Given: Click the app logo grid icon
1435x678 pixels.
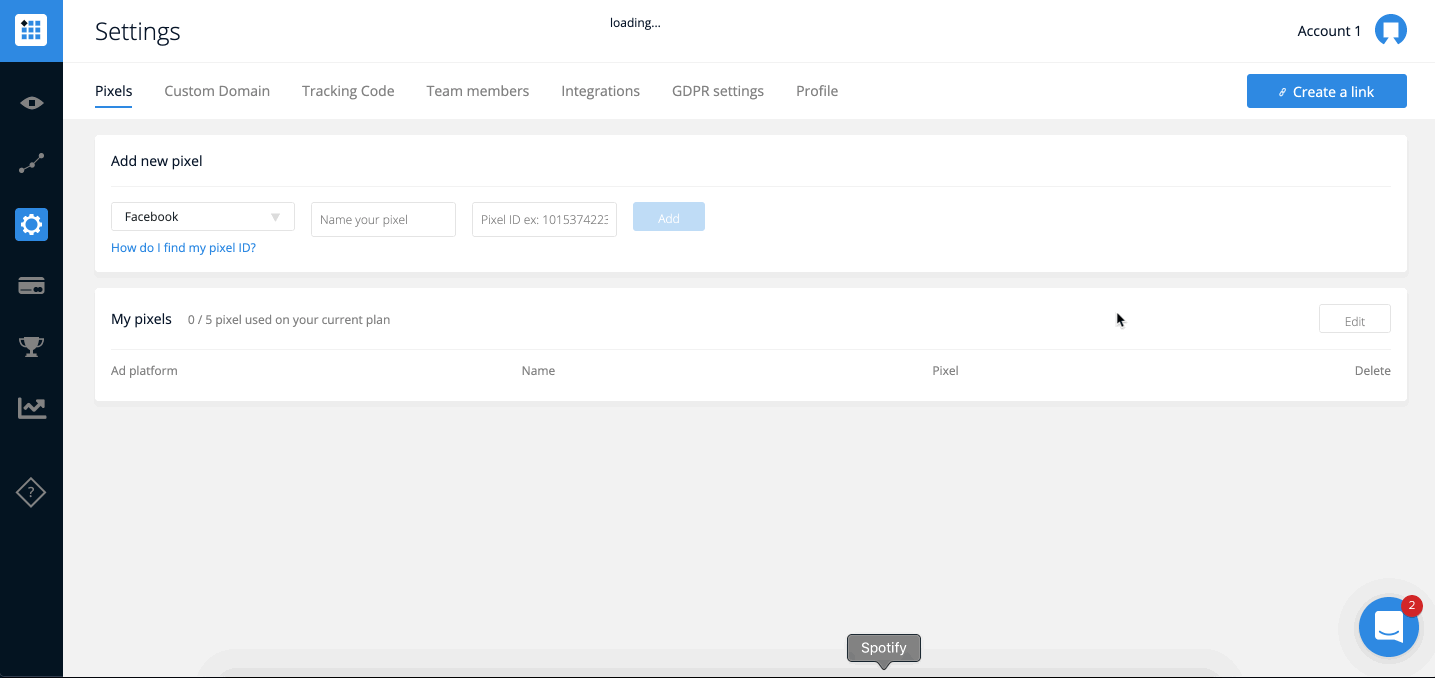Looking at the screenshot, I should point(31,30).
